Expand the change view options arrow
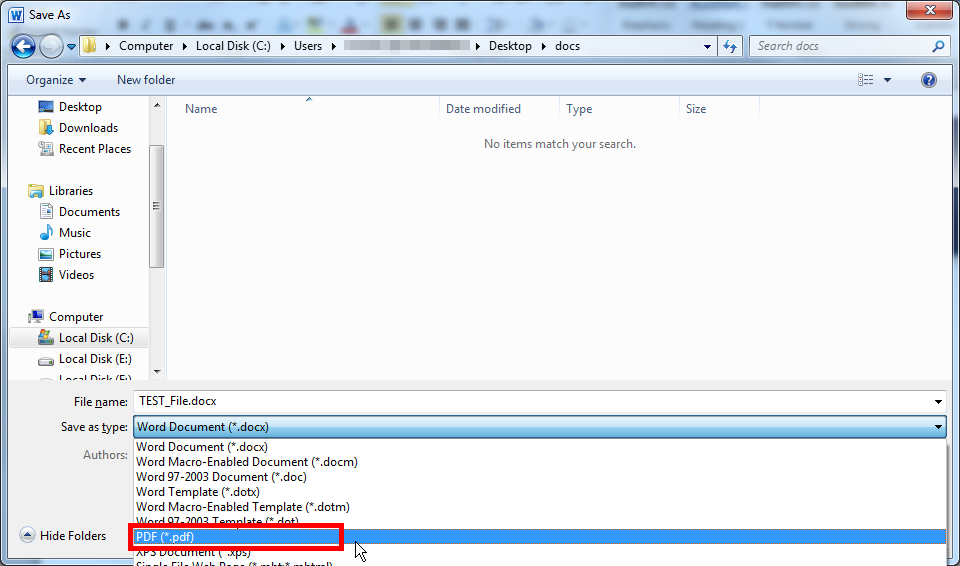Image resolution: width=960 pixels, height=566 pixels. tap(887, 80)
